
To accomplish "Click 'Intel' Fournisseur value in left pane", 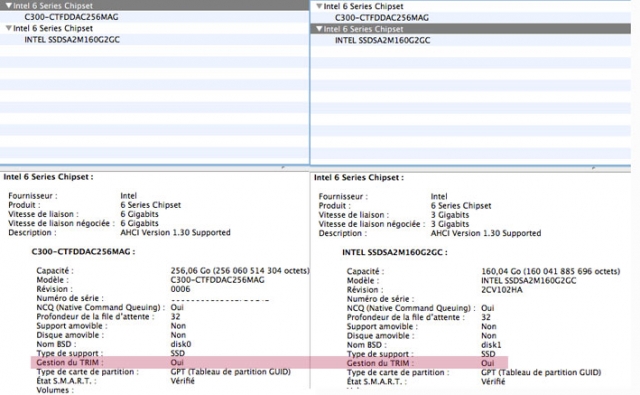I will coord(129,195).
